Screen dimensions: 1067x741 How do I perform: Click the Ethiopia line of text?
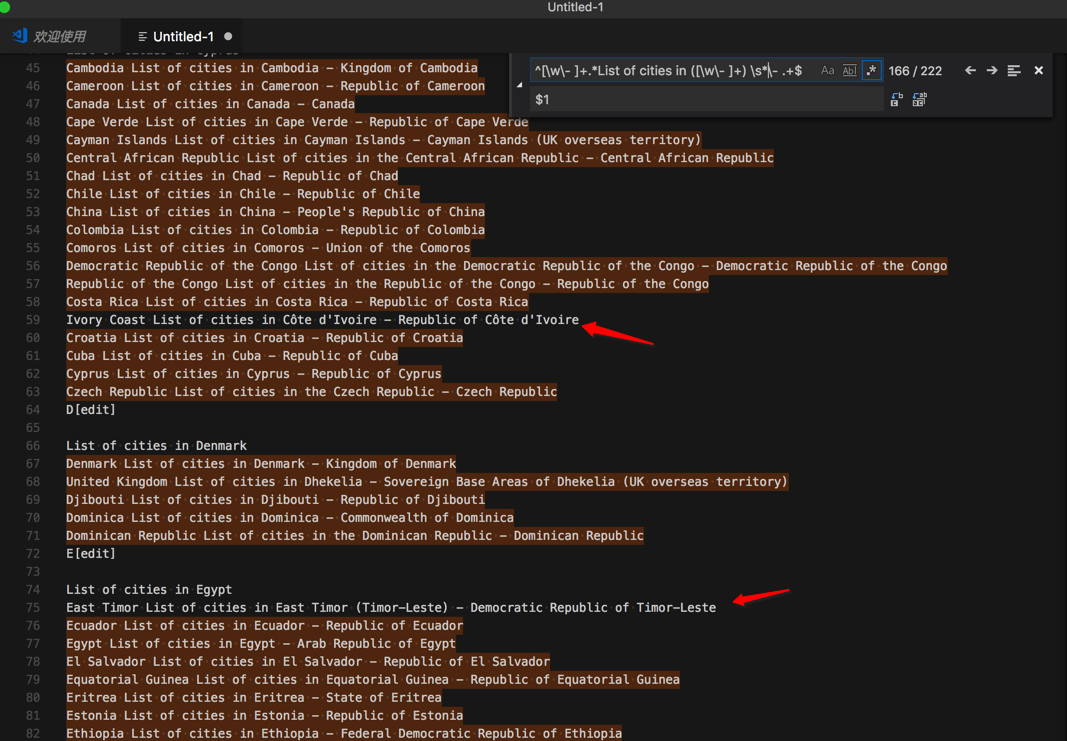(344, 734)
